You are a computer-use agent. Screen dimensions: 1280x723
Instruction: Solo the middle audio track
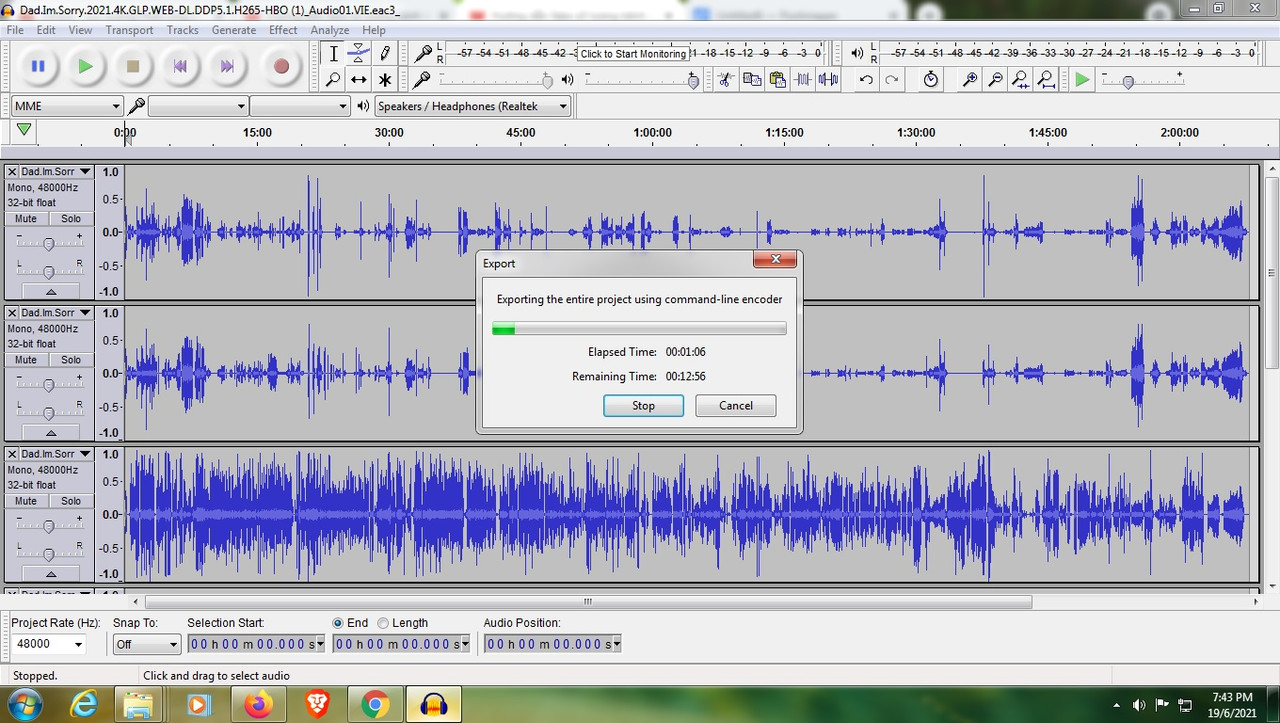(x=71, y=359)
